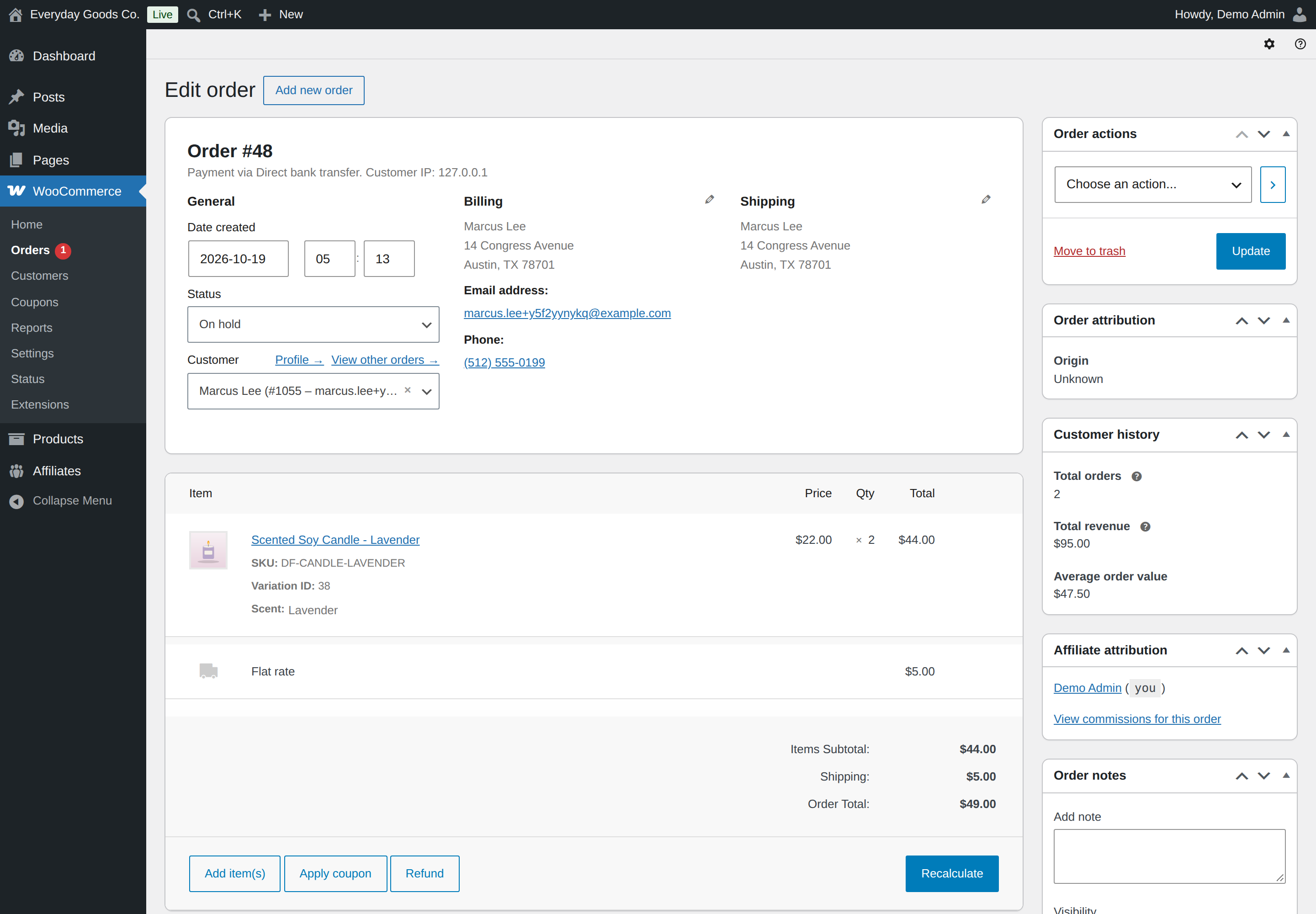Click the home icon beside Everyday Goods Co.
This screenshot has height=914, width=1316.
click(16, 14)
